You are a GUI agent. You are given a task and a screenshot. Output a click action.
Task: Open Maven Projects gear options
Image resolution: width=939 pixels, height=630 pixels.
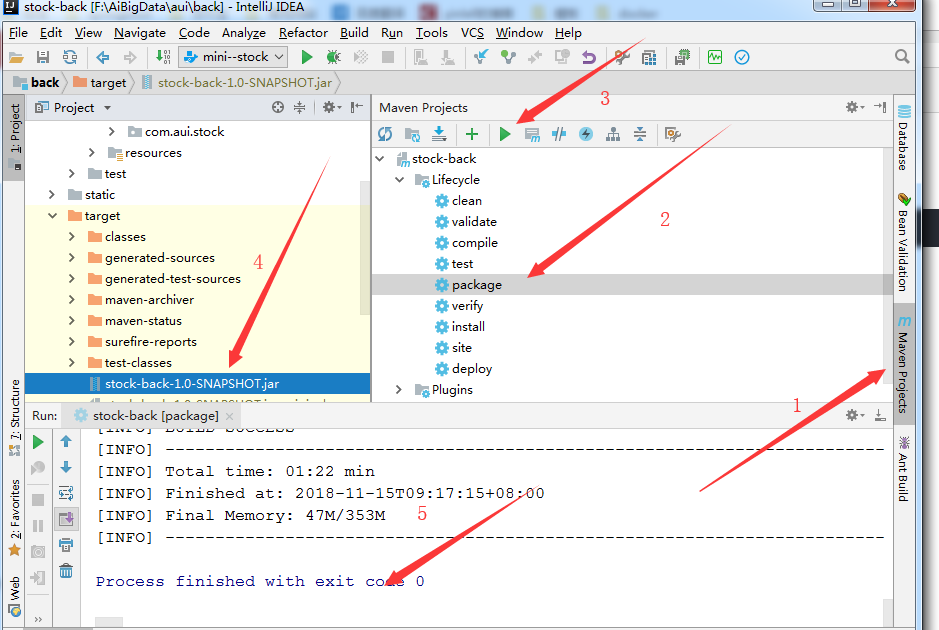[x=855, y=107]
